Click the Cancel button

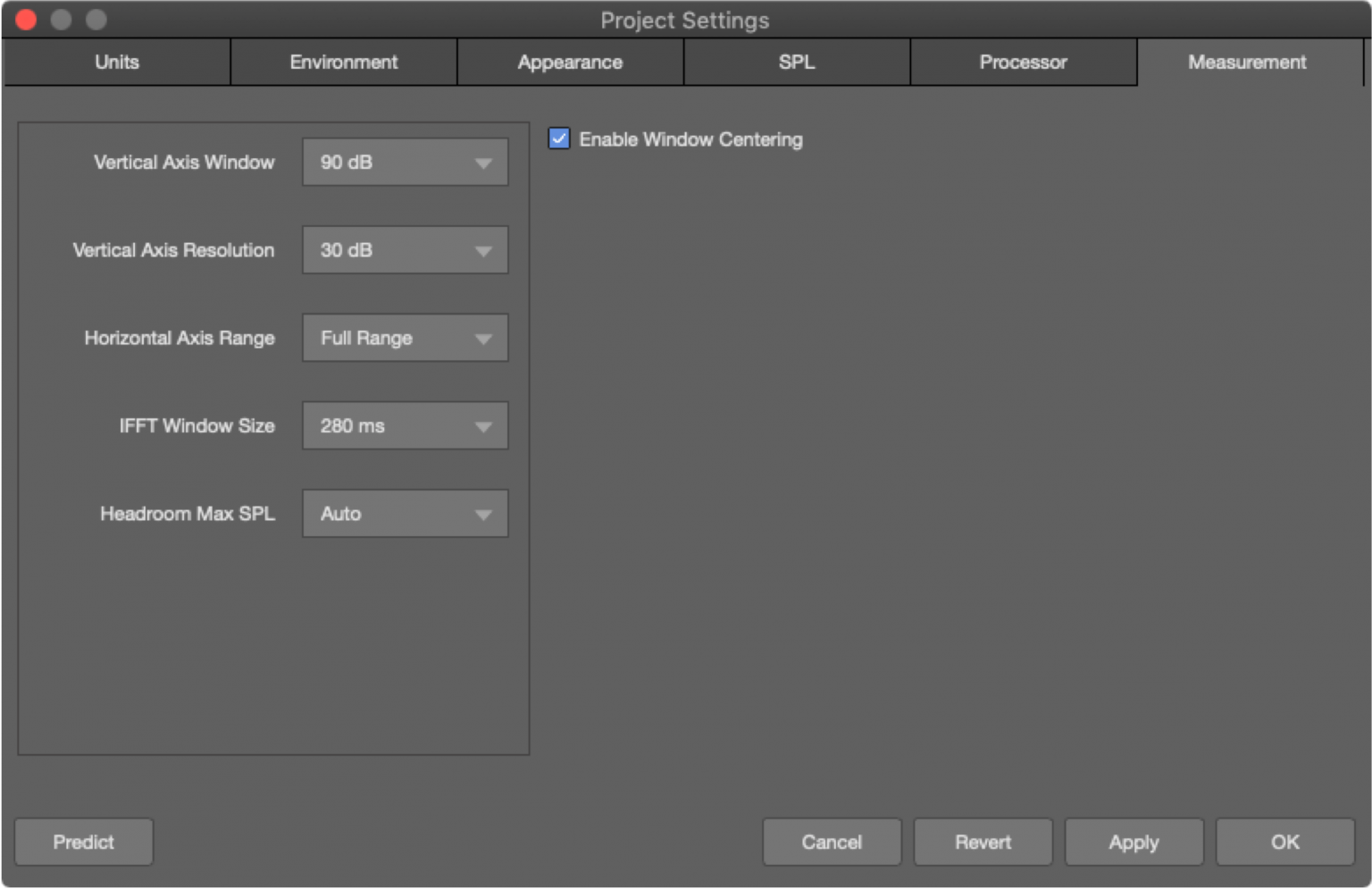832,842
